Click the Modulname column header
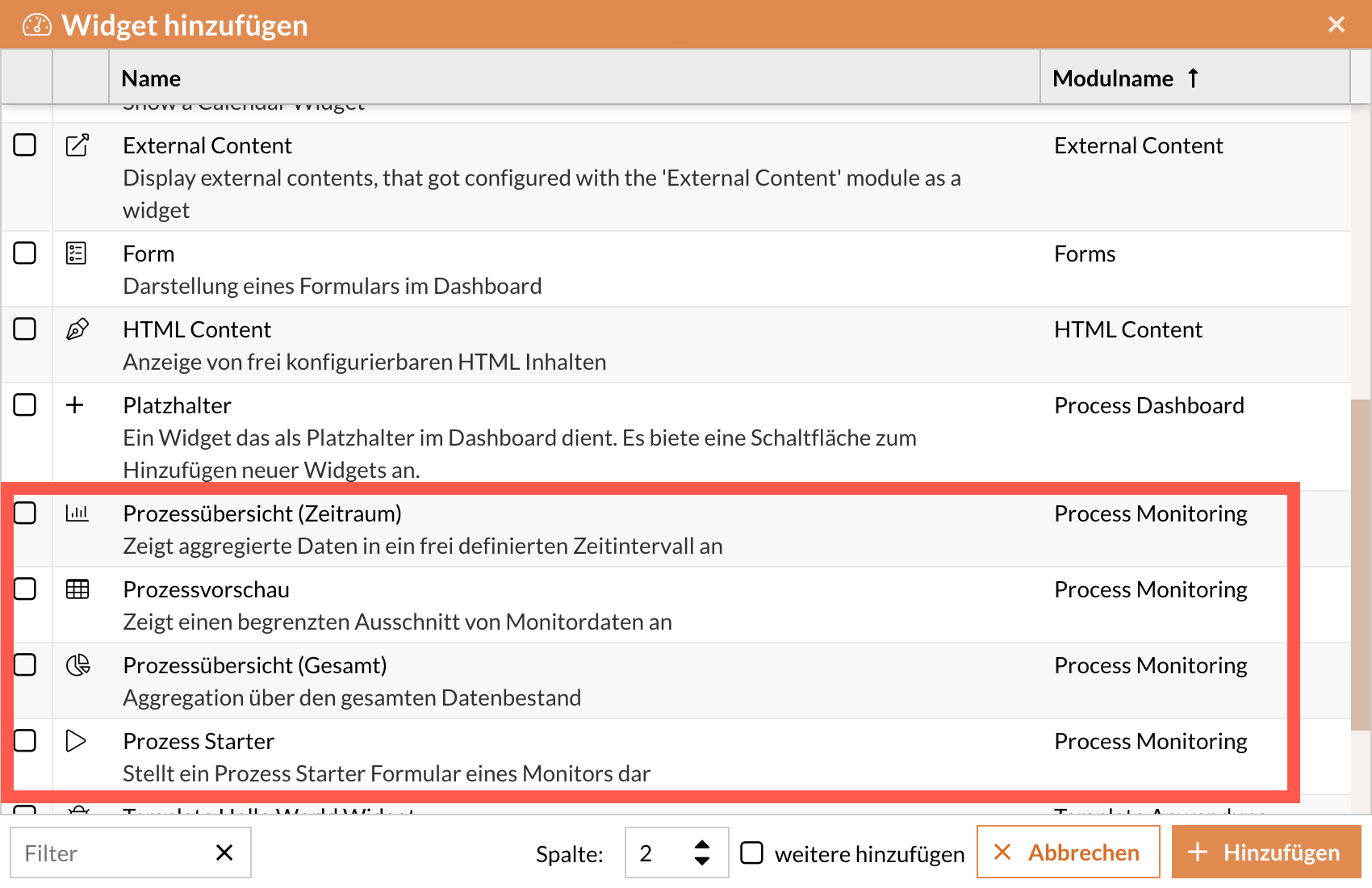 click(1113, 77)
